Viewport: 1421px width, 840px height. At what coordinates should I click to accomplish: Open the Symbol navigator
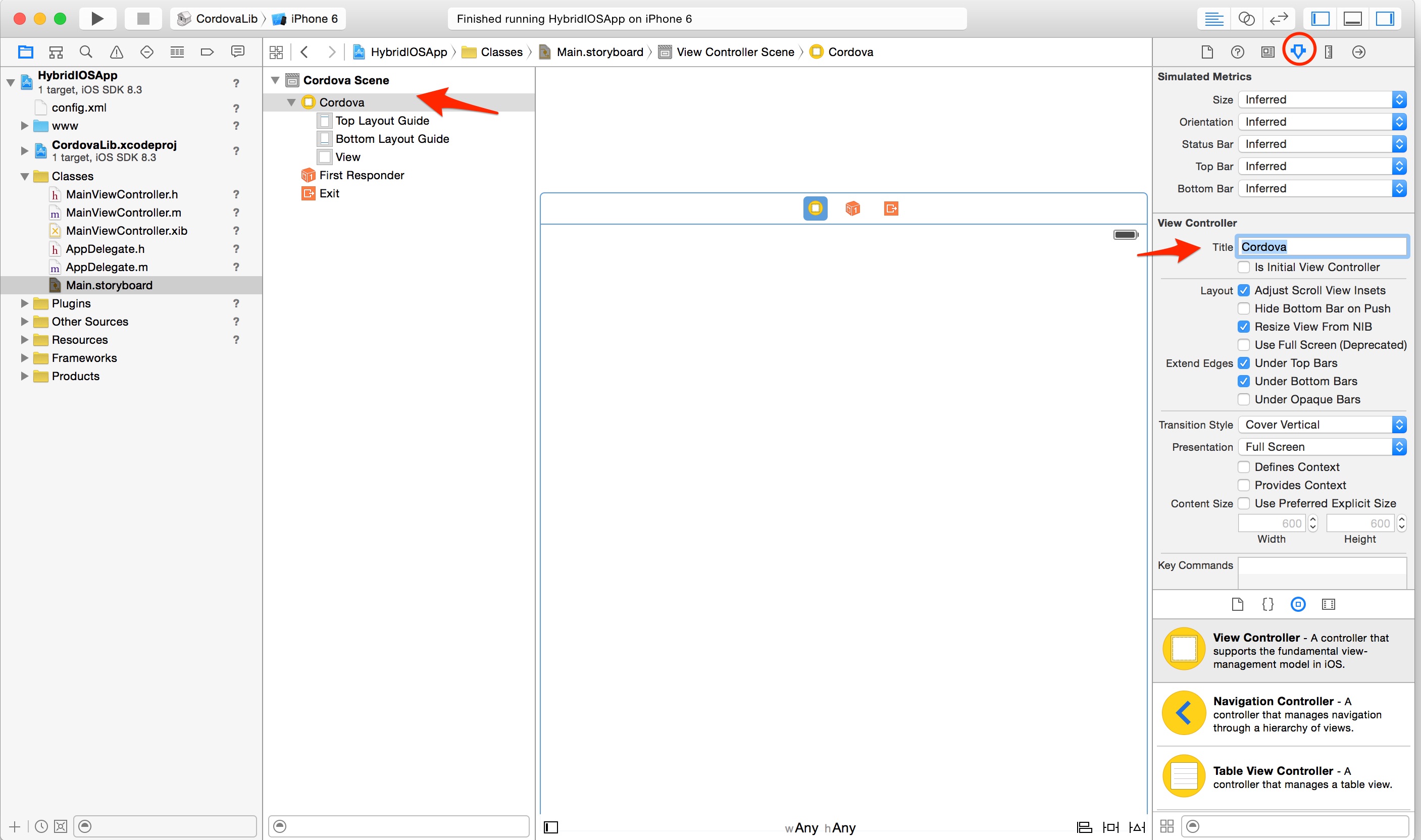[56, 52]
